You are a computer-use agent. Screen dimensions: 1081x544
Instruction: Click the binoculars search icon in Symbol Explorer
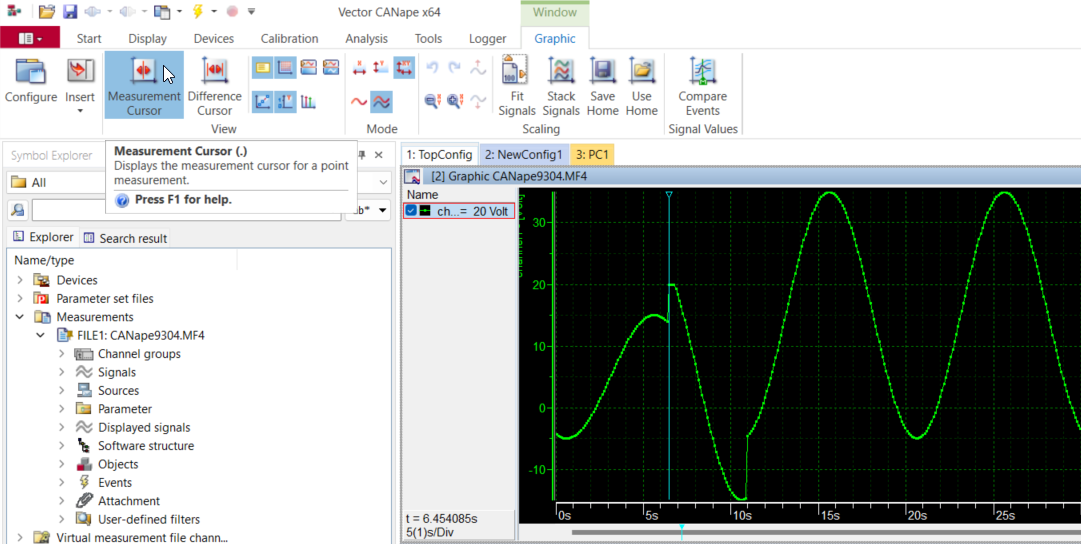[x=19, y=210]
